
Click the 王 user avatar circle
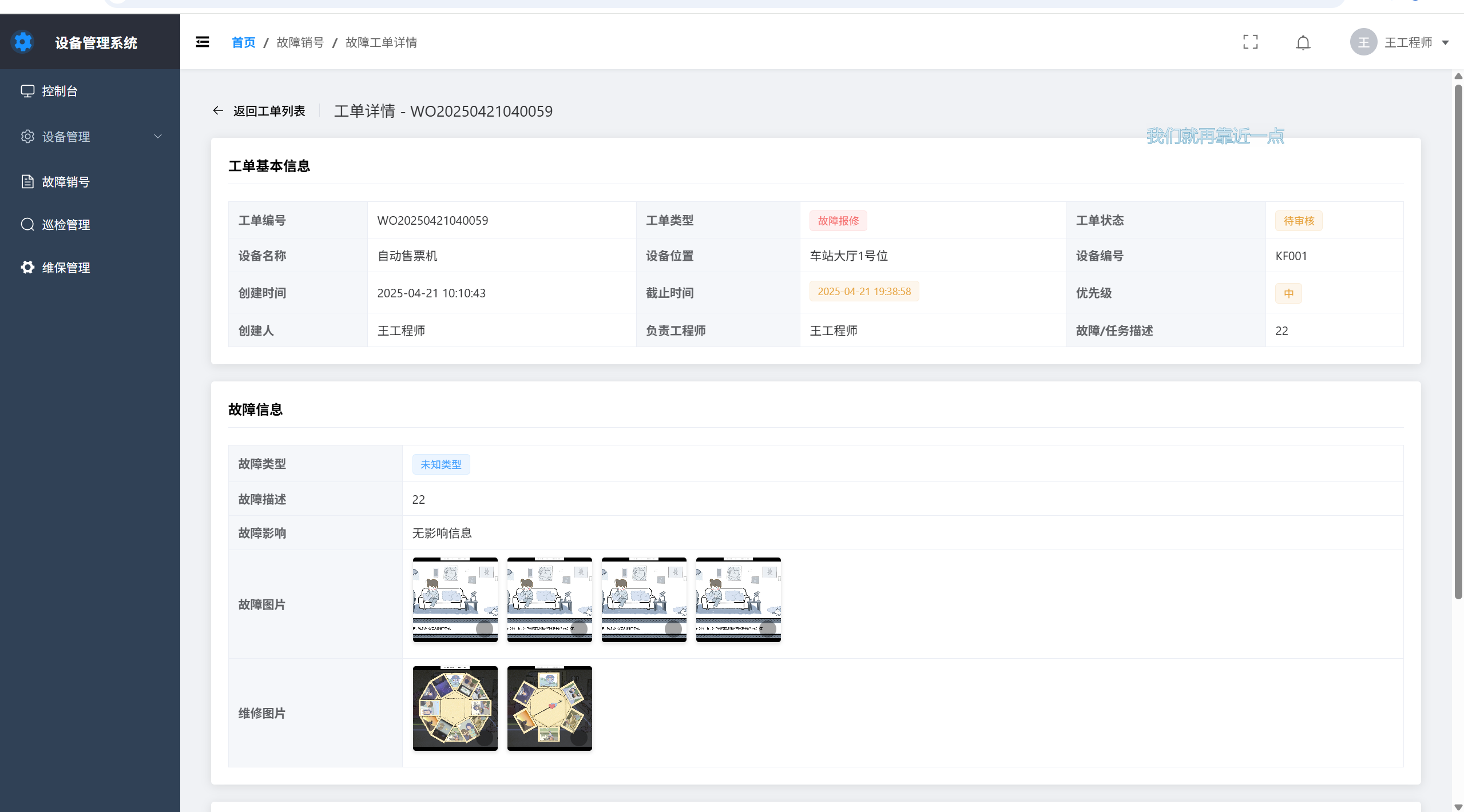click(1363, 42)
